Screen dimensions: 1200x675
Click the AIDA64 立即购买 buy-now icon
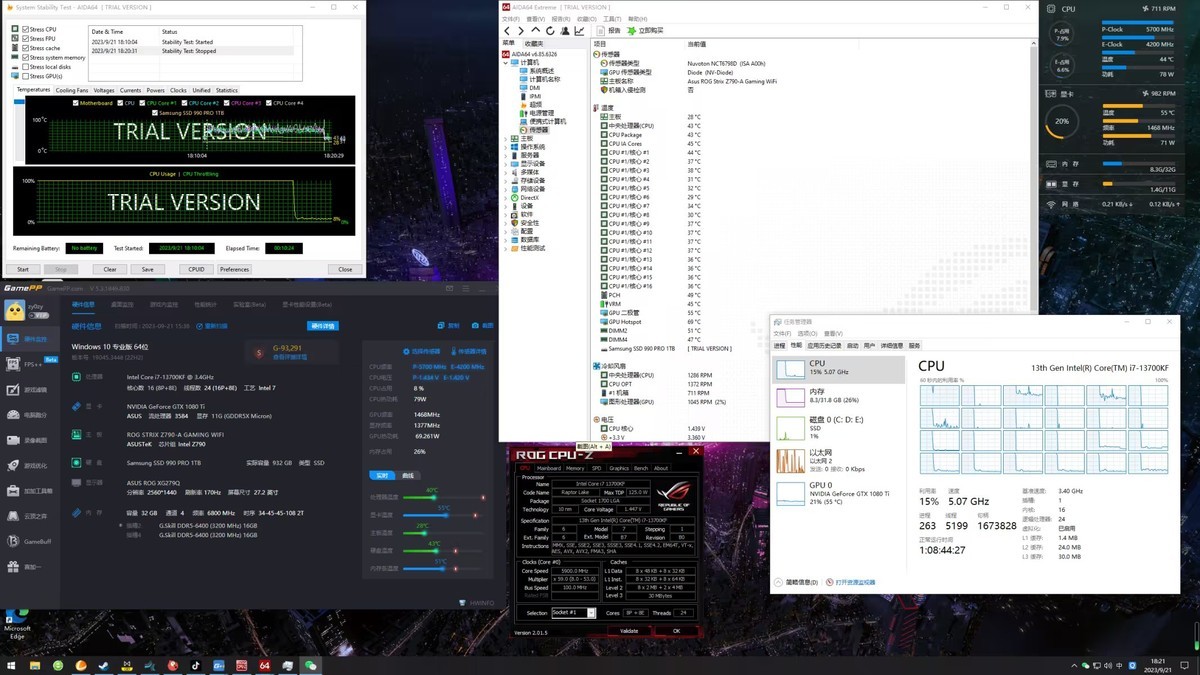(632, 31)
